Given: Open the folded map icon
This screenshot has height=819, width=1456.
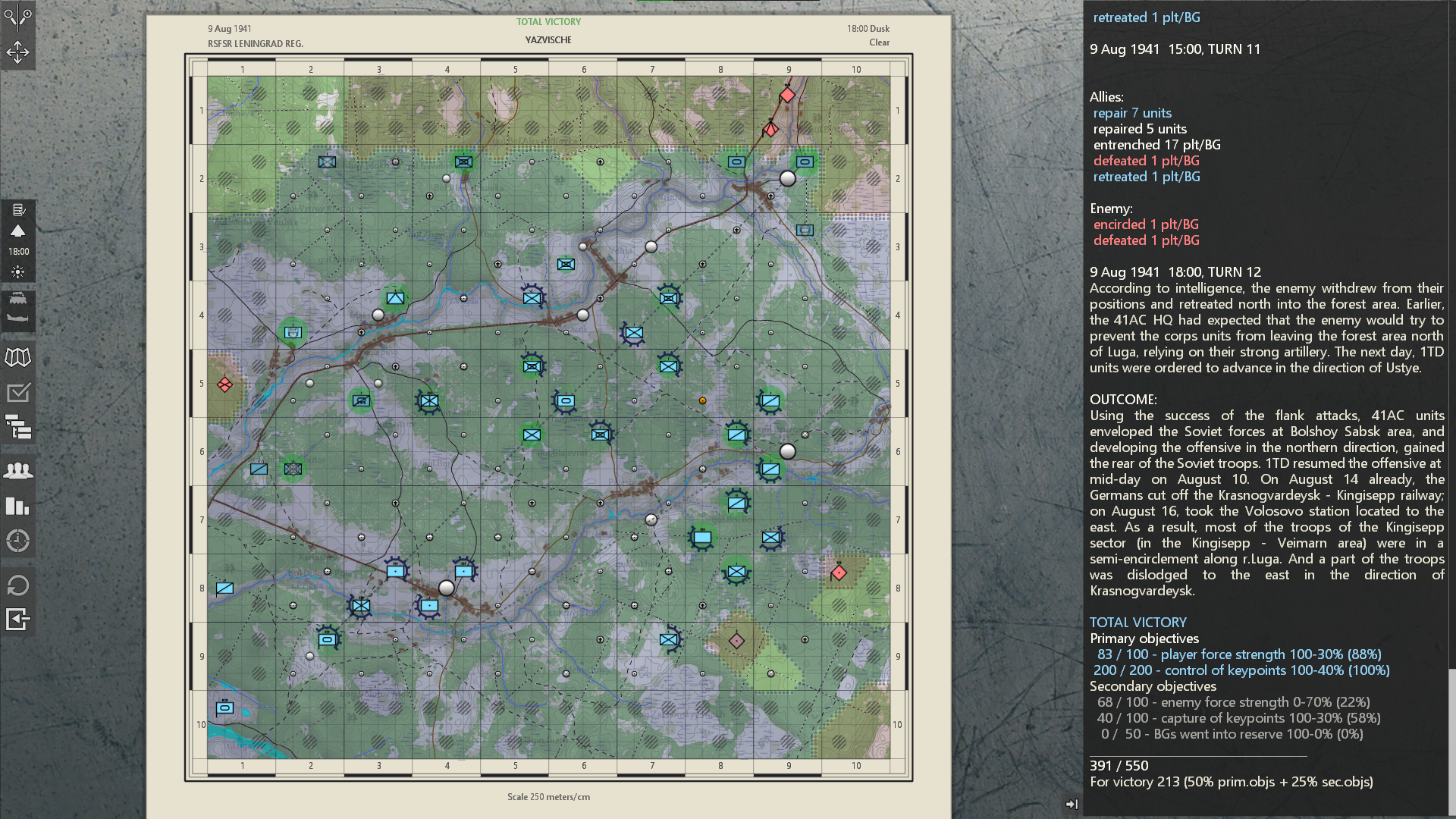Looking at the screenshot, I should point(18,357).
